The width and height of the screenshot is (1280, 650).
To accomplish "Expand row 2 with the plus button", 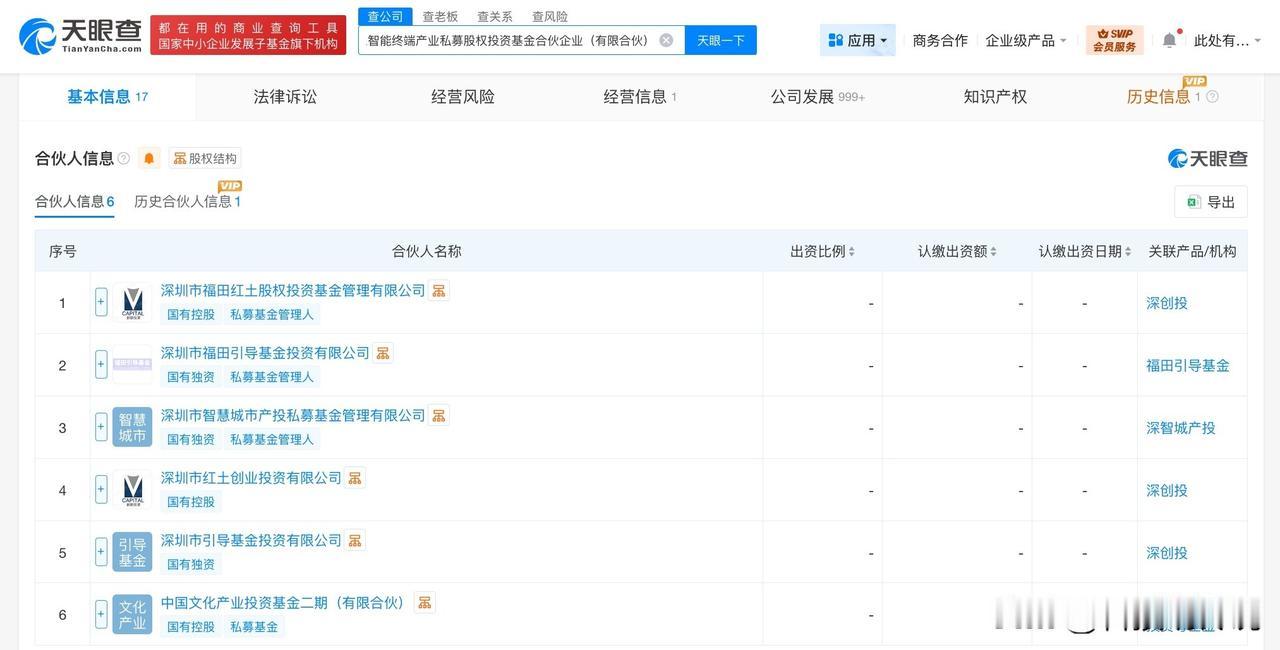I will coord(101,364).
